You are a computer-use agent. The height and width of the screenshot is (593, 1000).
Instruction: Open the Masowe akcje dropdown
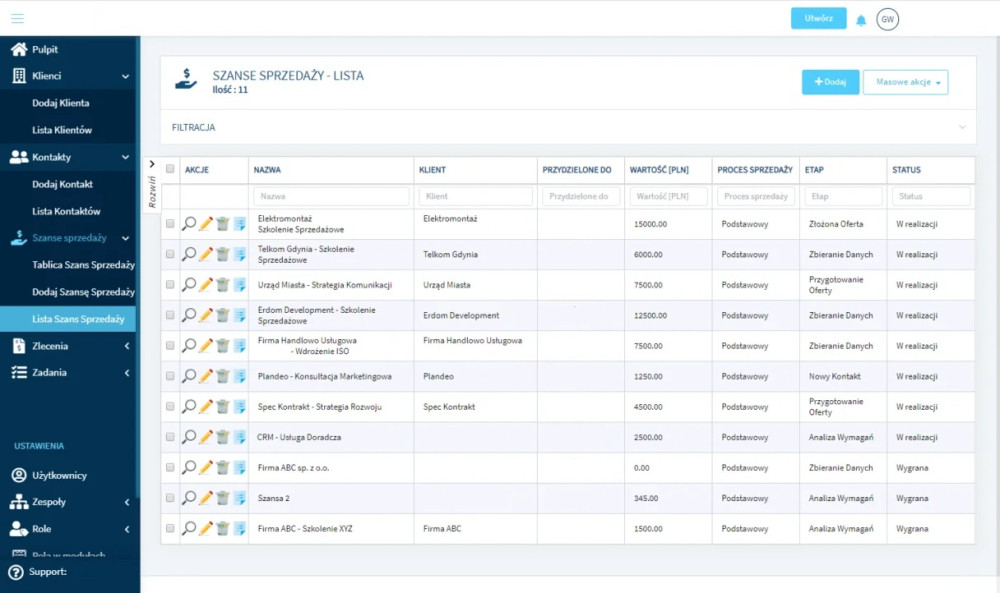click(x=905, y=82)
